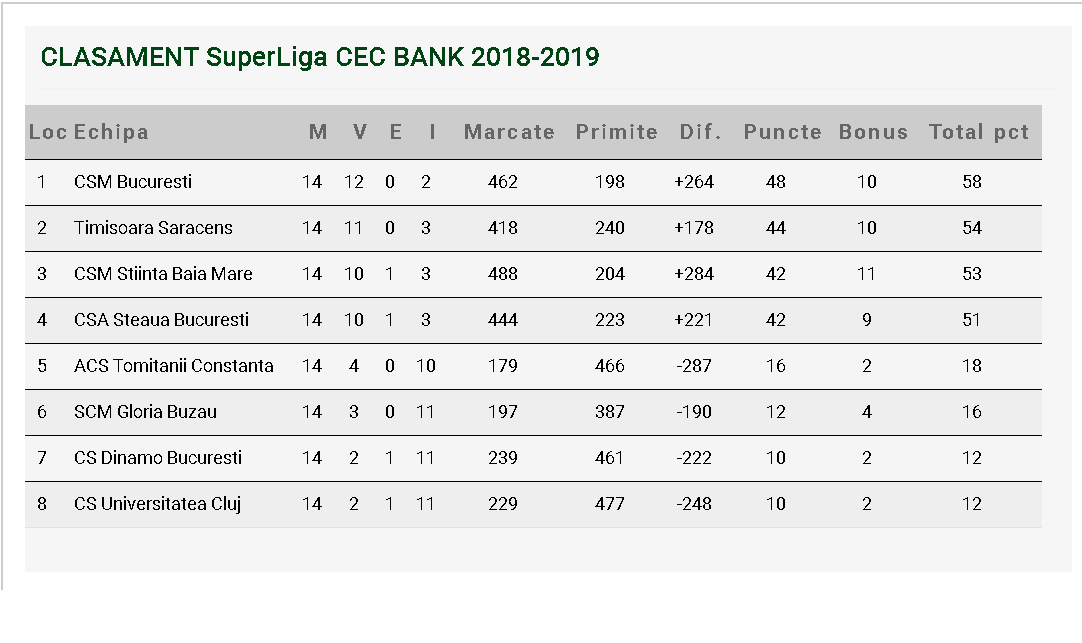The image size is (1082, 643).
Task: Click the 488 Marcate value
Action: pos(503,274)
